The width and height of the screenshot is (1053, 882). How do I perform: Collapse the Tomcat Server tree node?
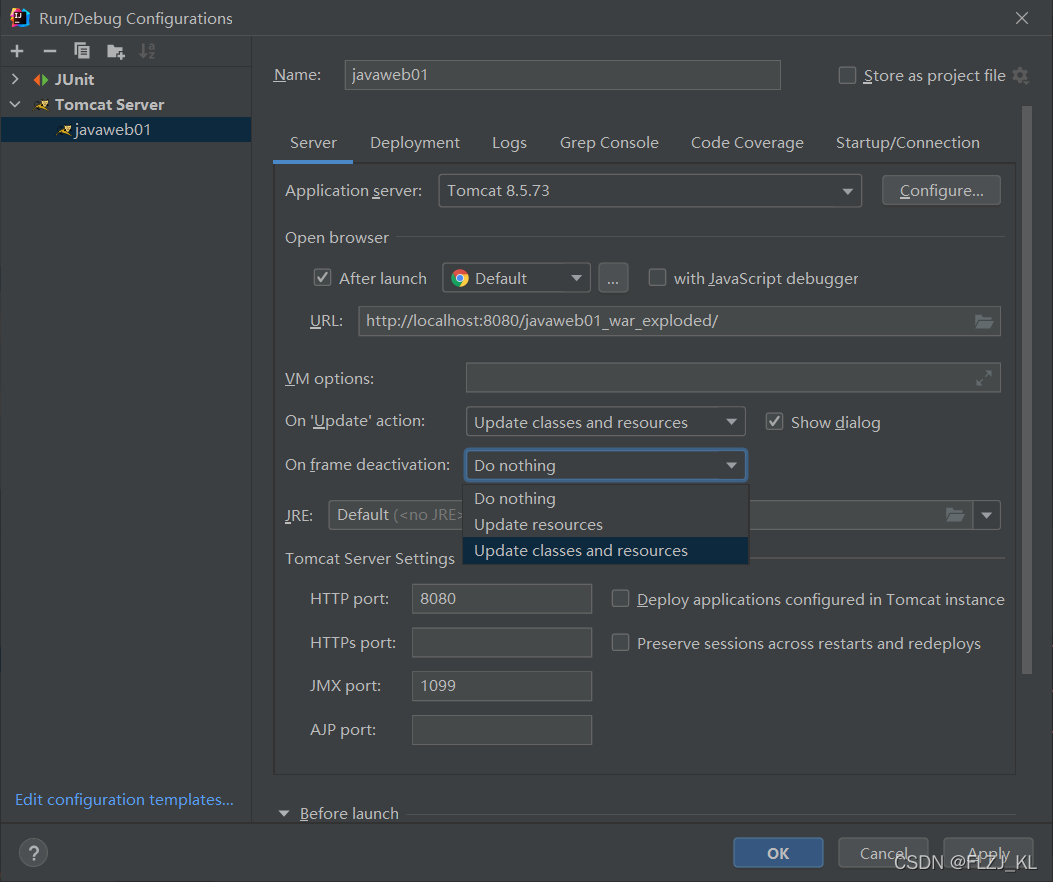tap(15, 105)
